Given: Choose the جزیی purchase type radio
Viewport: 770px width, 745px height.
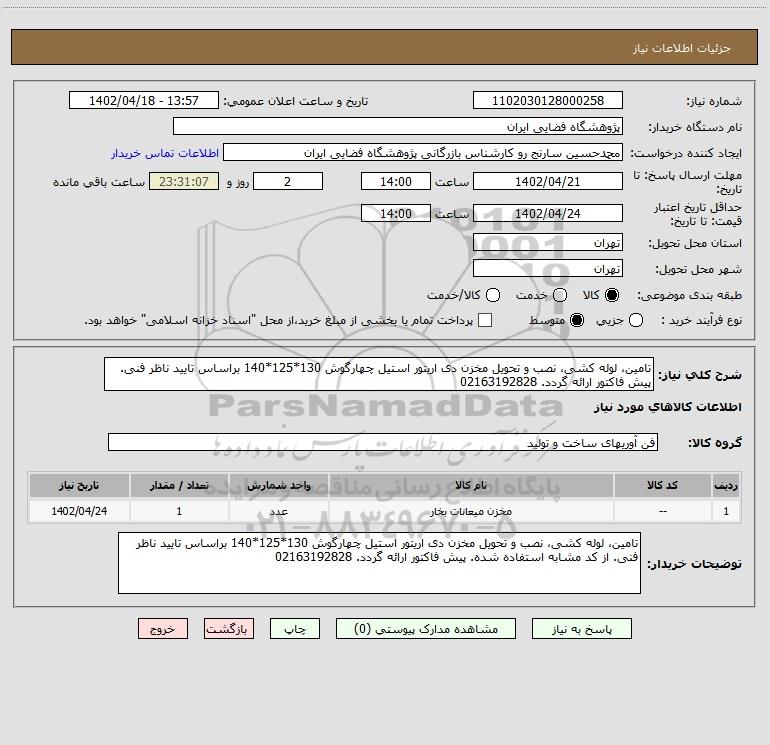Looking at the screenshot, I should click(636, 320).
